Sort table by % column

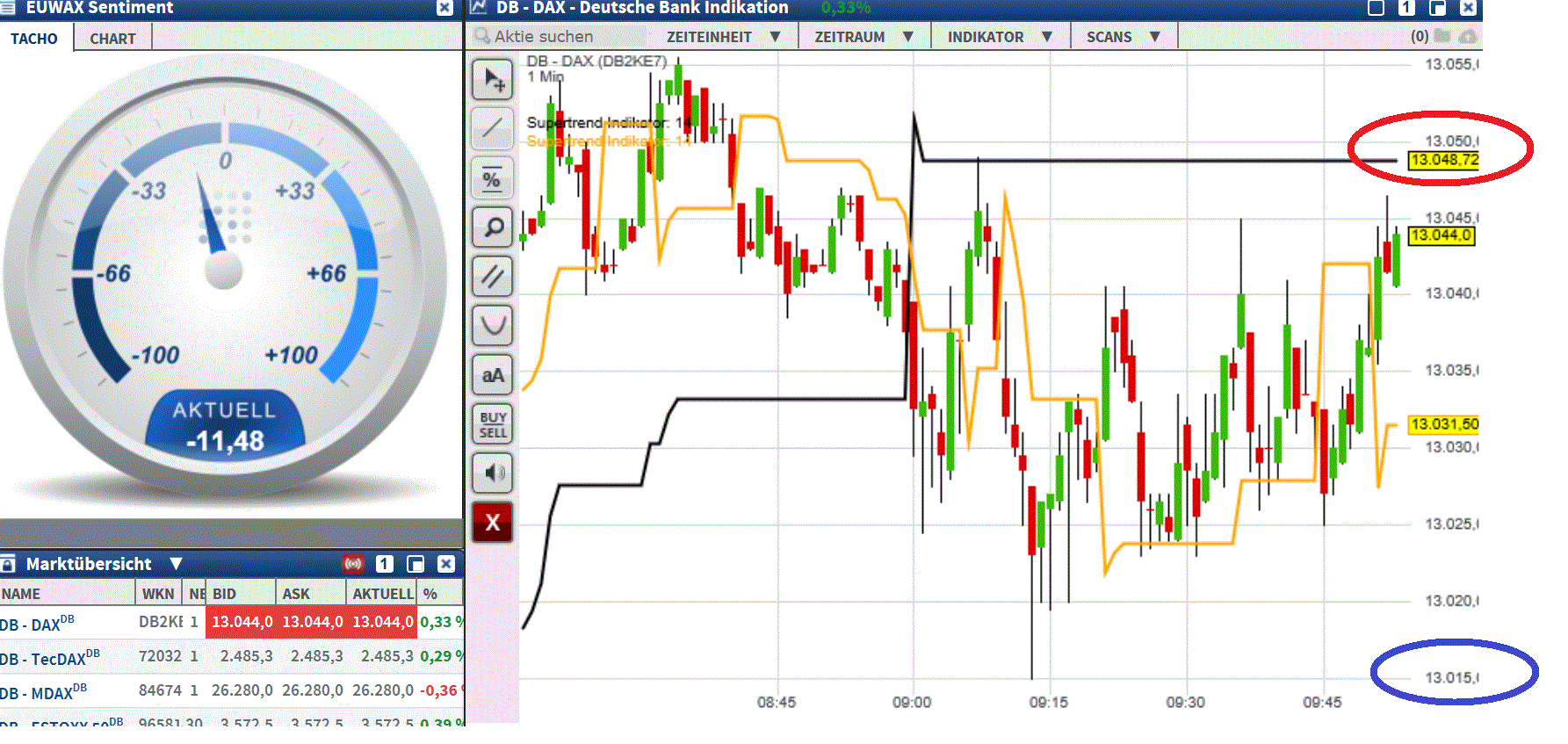(x=440, y=594)
